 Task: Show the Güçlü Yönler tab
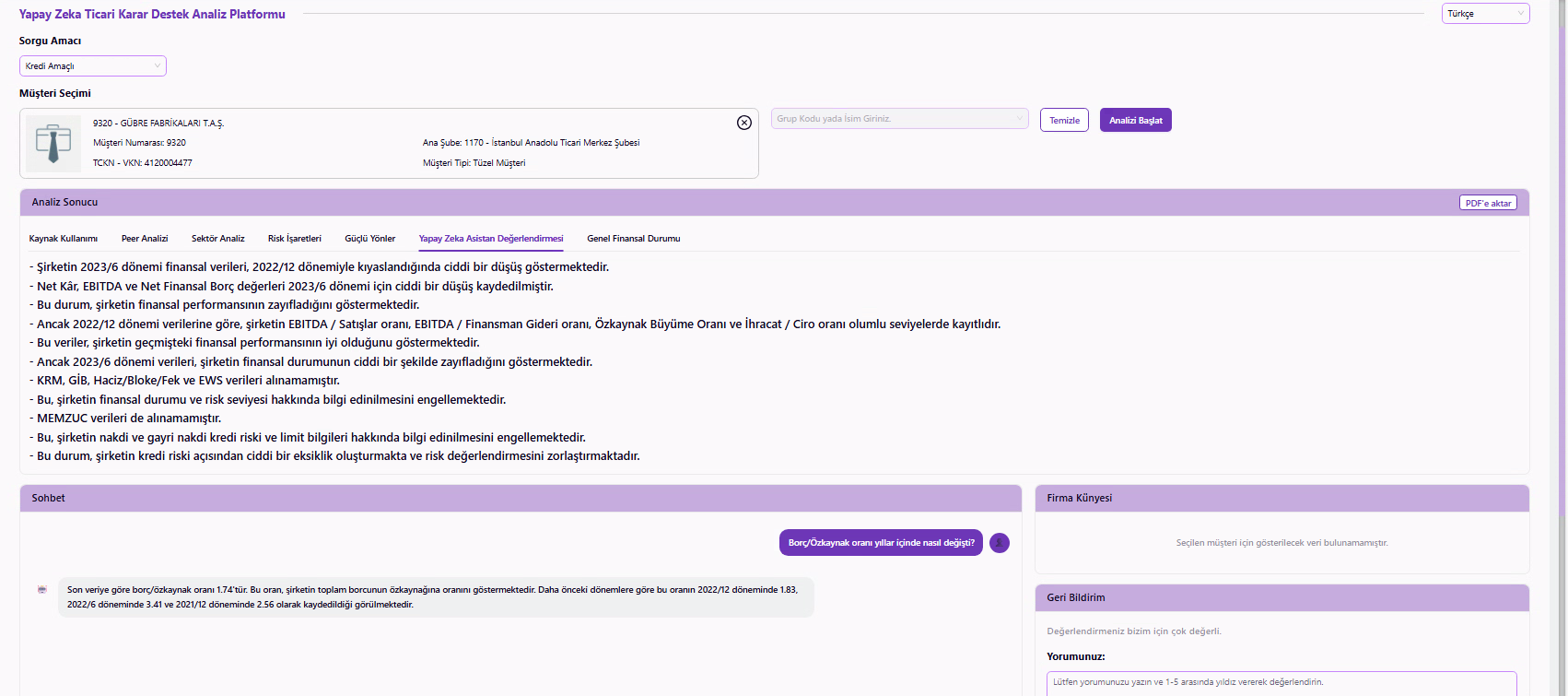(370, 239)
